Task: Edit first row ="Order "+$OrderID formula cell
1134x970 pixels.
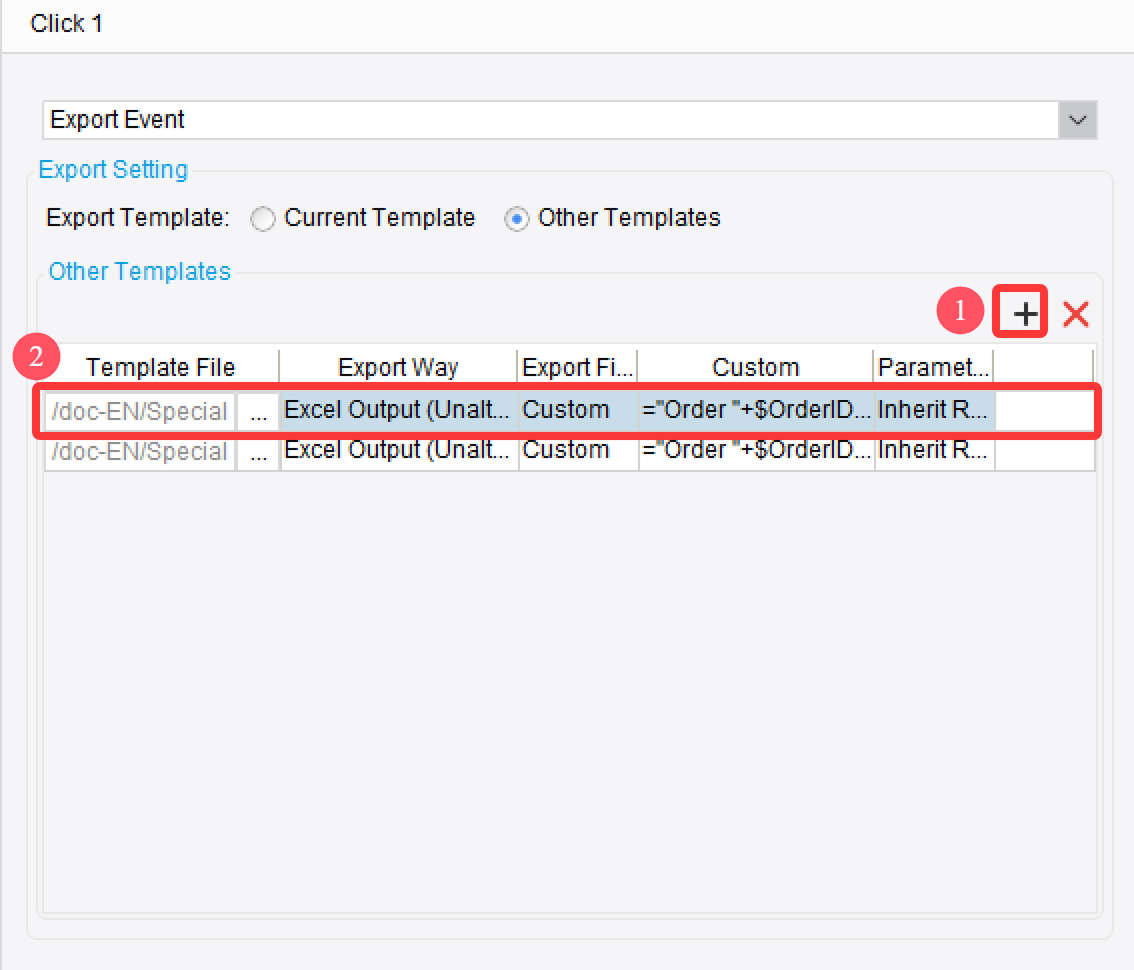Action: [x=756, y=410]
